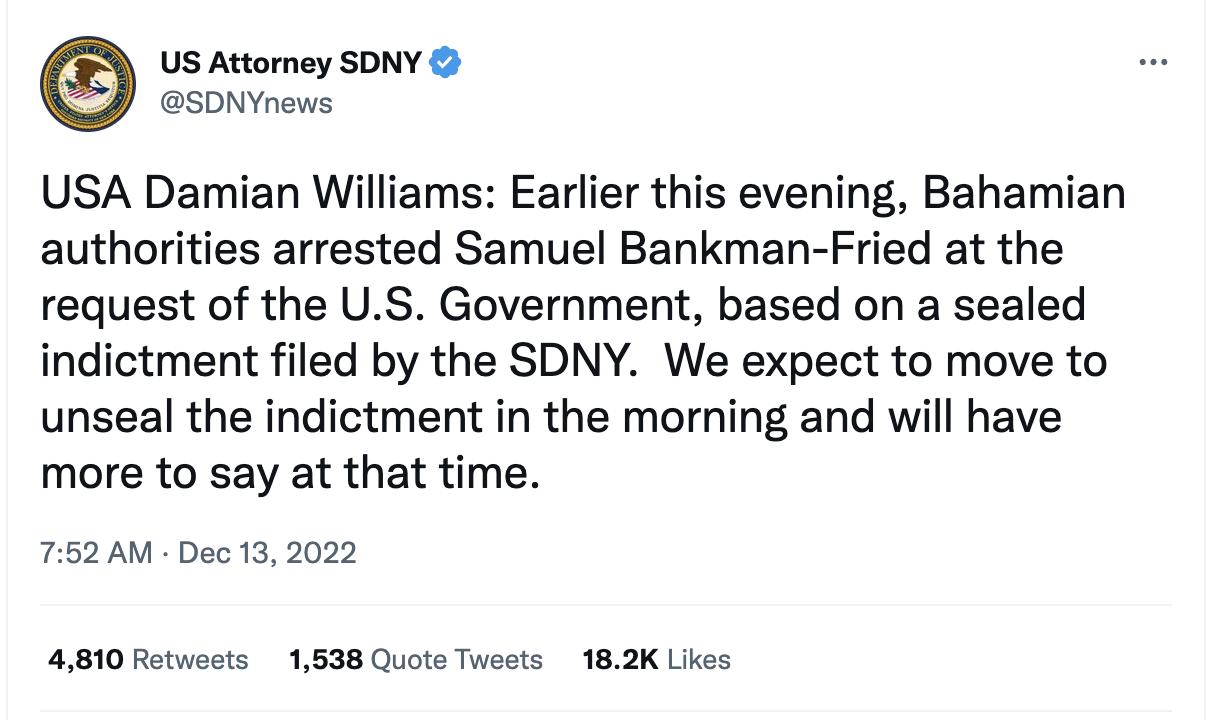Click the Department of Justice seal avatar

coord(88,84)
